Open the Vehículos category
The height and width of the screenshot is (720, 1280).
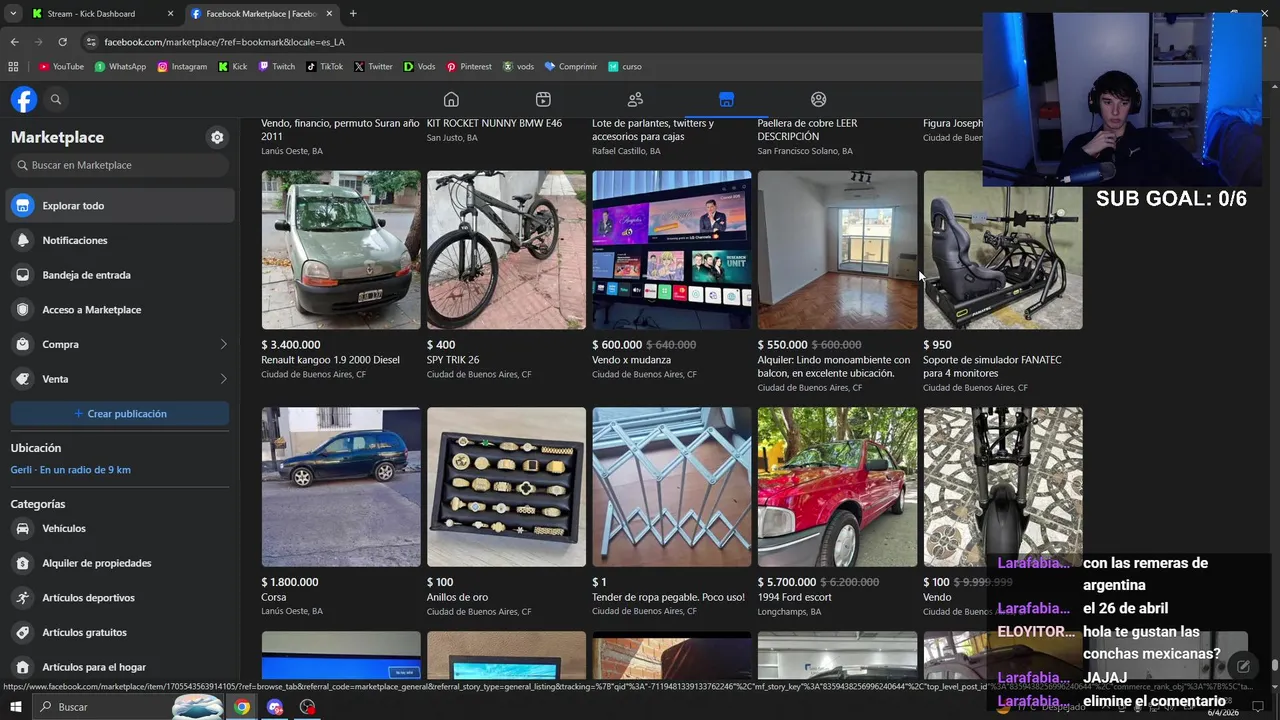pos(120,528)
